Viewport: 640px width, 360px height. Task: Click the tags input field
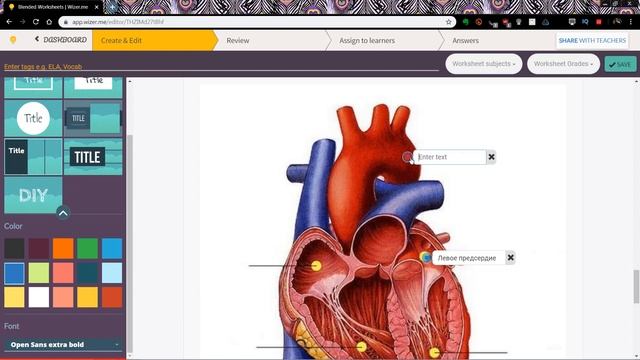[x=220, y=66]
